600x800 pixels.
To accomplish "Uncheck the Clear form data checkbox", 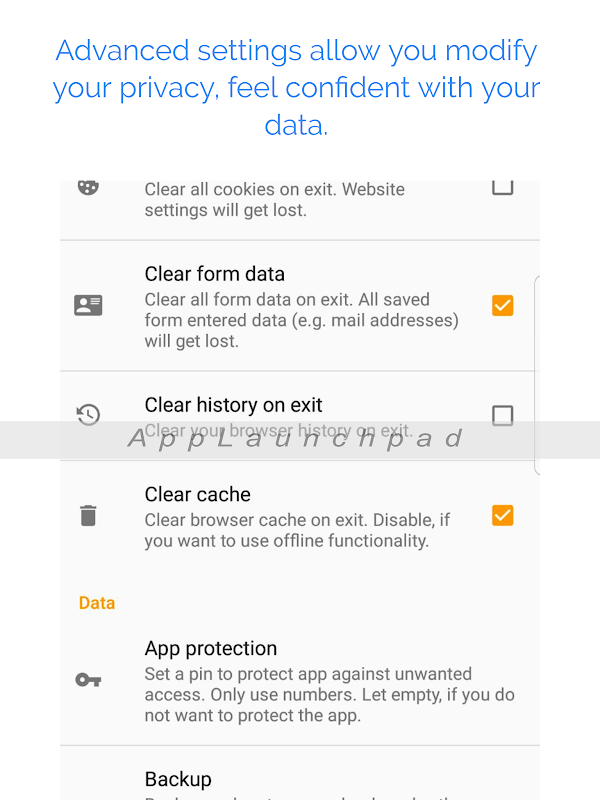I will (x=502, y=305).
